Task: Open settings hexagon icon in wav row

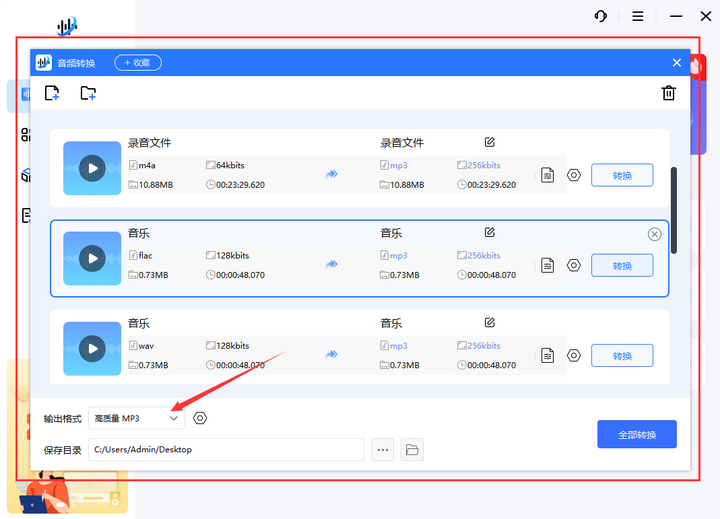Action: (x=574, y=355)
